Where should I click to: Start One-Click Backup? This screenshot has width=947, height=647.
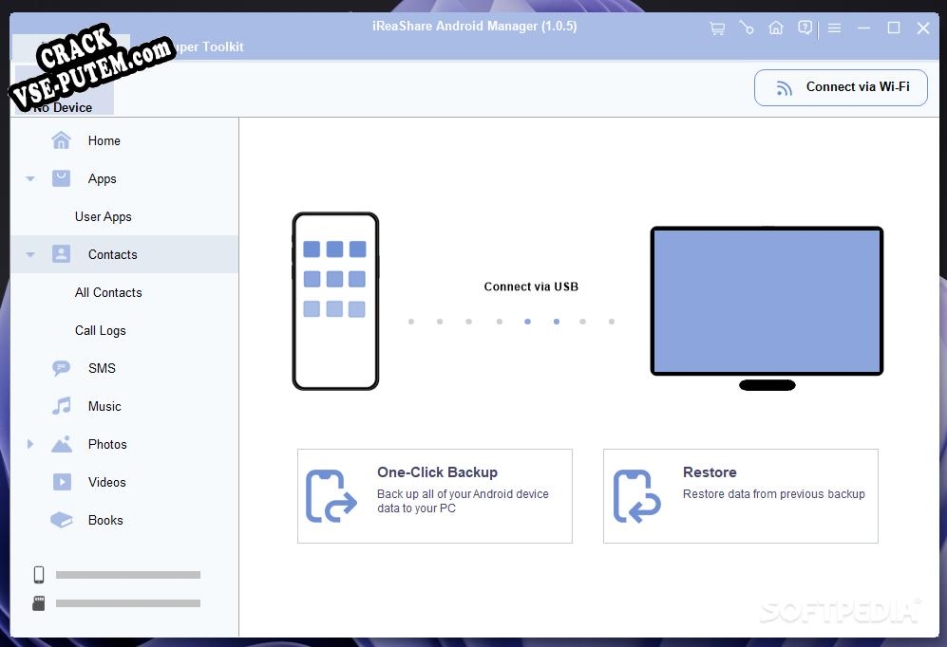click(x=434, y=496)
